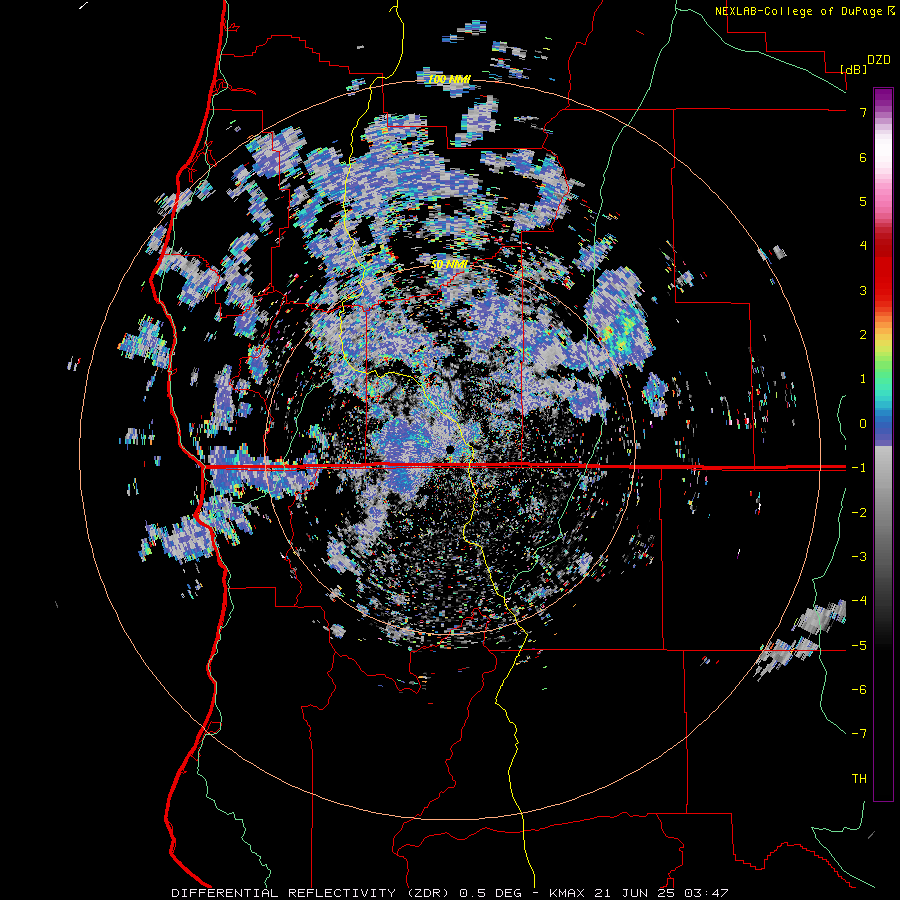Select the 4 value on the scale

[863, 246]
